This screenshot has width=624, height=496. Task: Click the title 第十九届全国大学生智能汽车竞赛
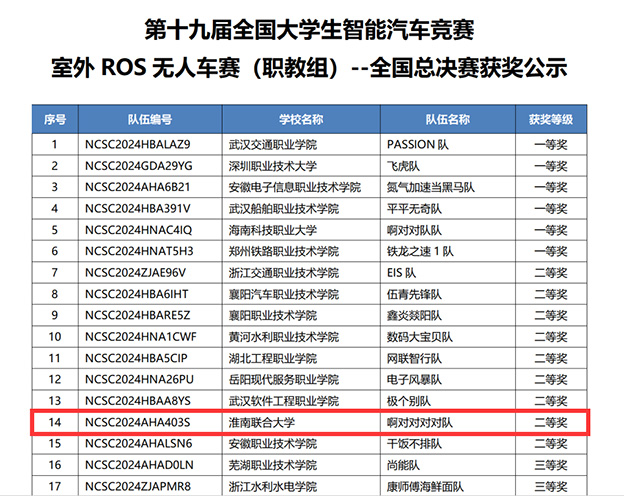tap(309, 29)
